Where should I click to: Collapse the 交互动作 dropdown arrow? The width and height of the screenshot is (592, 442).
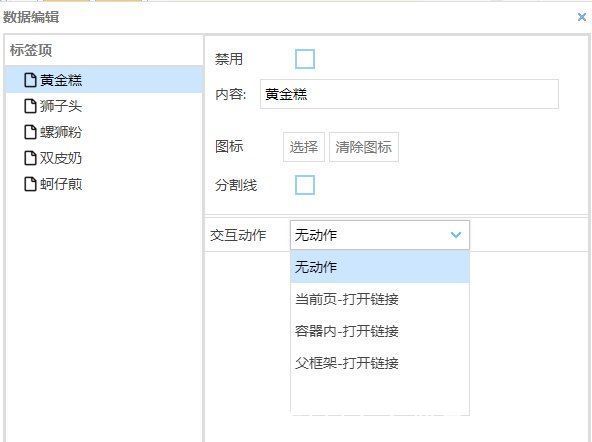click(456, 235)
